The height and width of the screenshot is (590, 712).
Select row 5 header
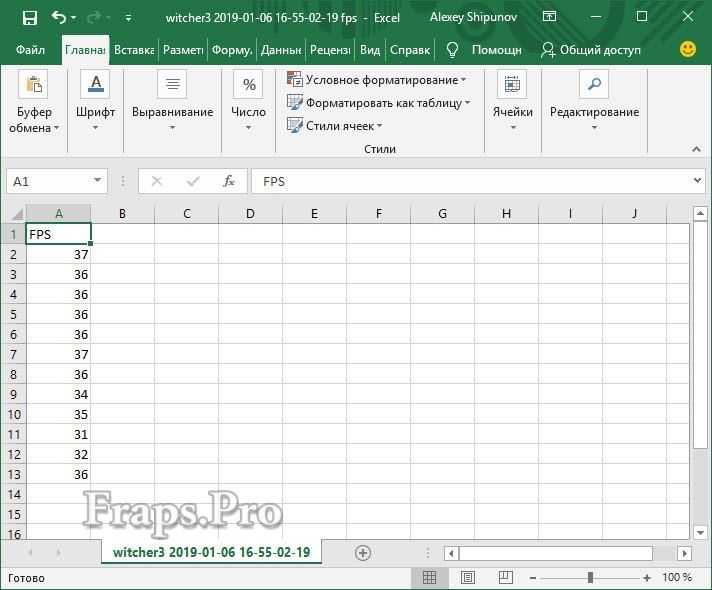pos(14,314)
